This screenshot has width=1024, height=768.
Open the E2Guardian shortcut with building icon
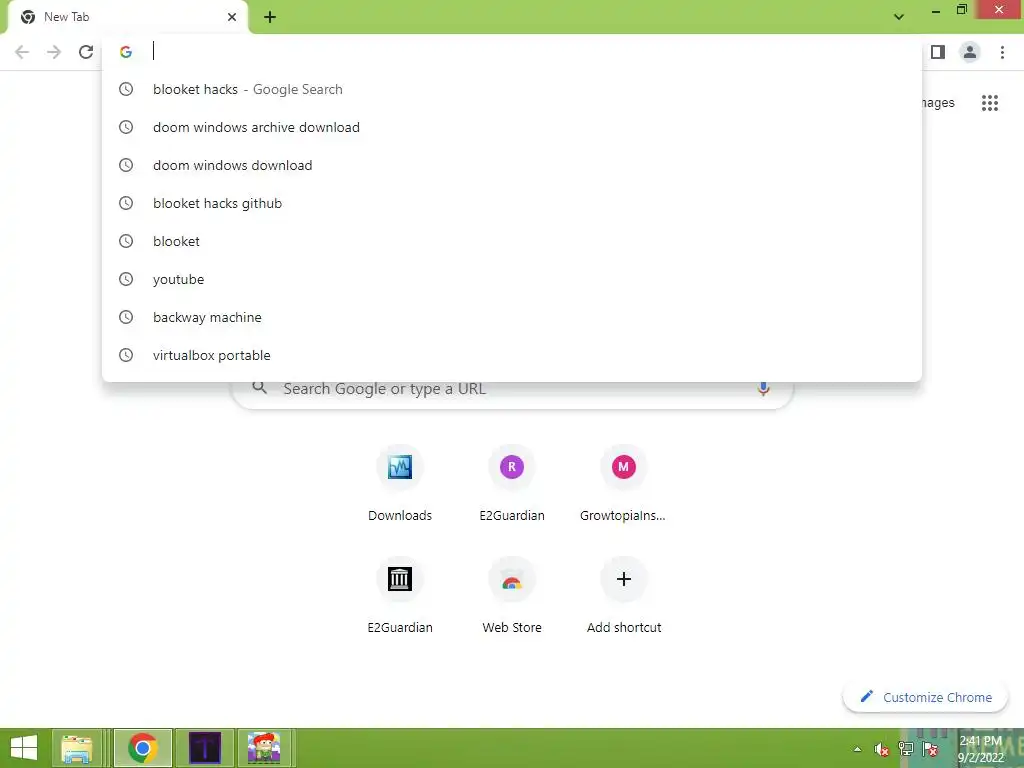[400, 595]
